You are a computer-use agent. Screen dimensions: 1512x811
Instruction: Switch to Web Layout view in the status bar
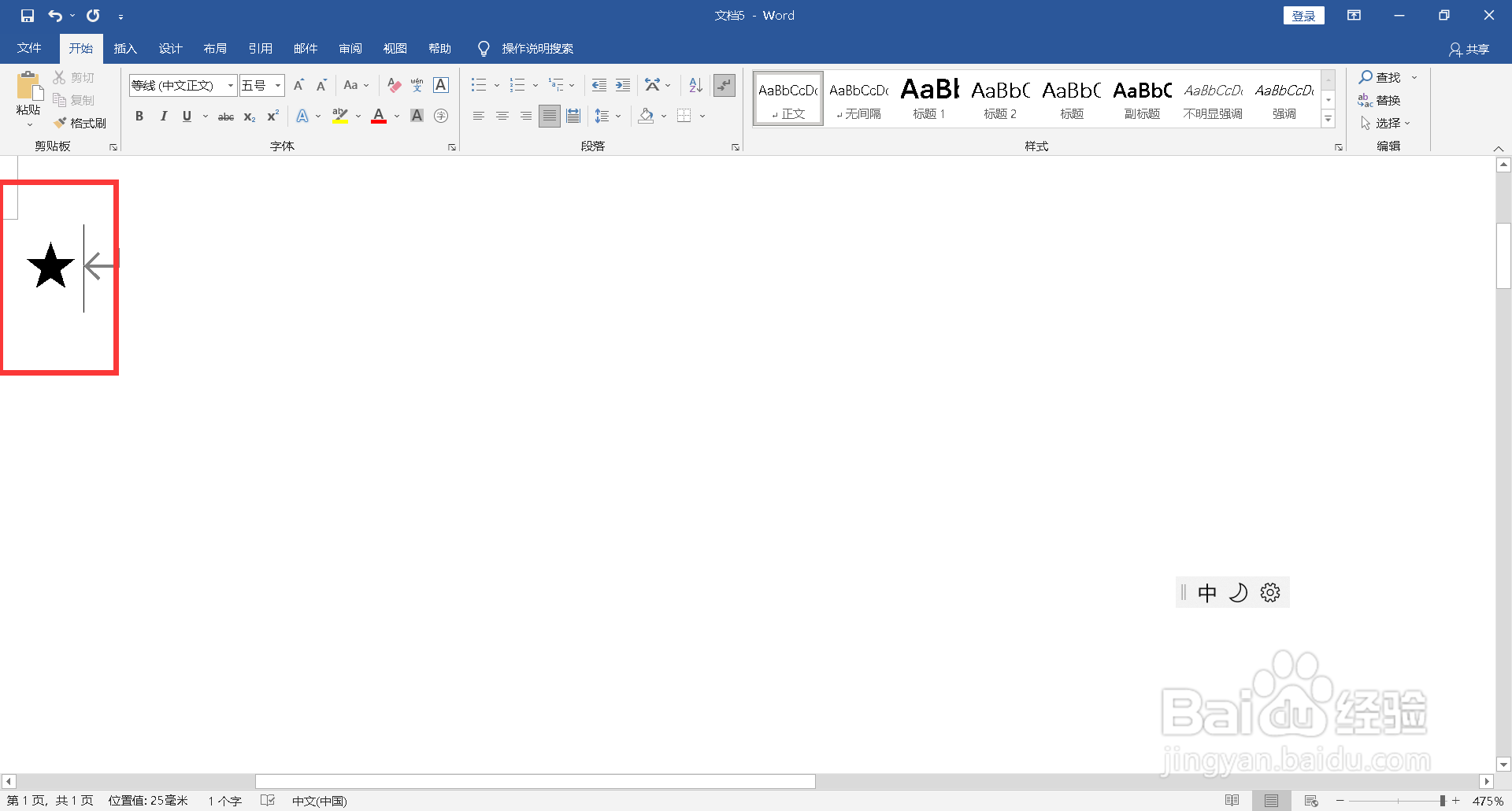pyautogui.click(x=1311, y=801)
